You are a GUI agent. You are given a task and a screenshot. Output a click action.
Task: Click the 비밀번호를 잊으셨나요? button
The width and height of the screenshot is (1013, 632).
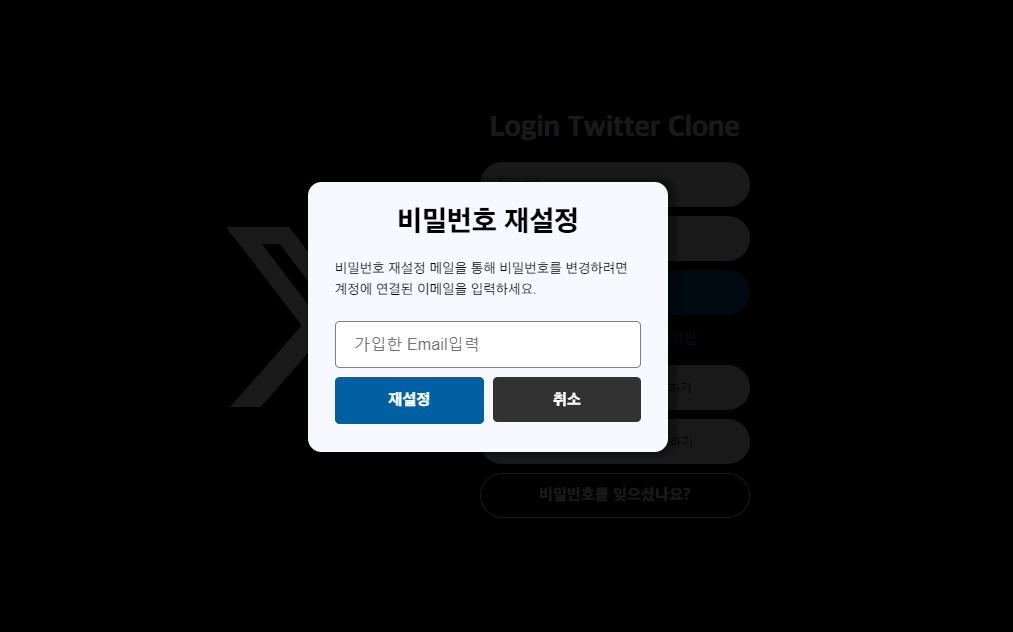click(x=615, y=496)
